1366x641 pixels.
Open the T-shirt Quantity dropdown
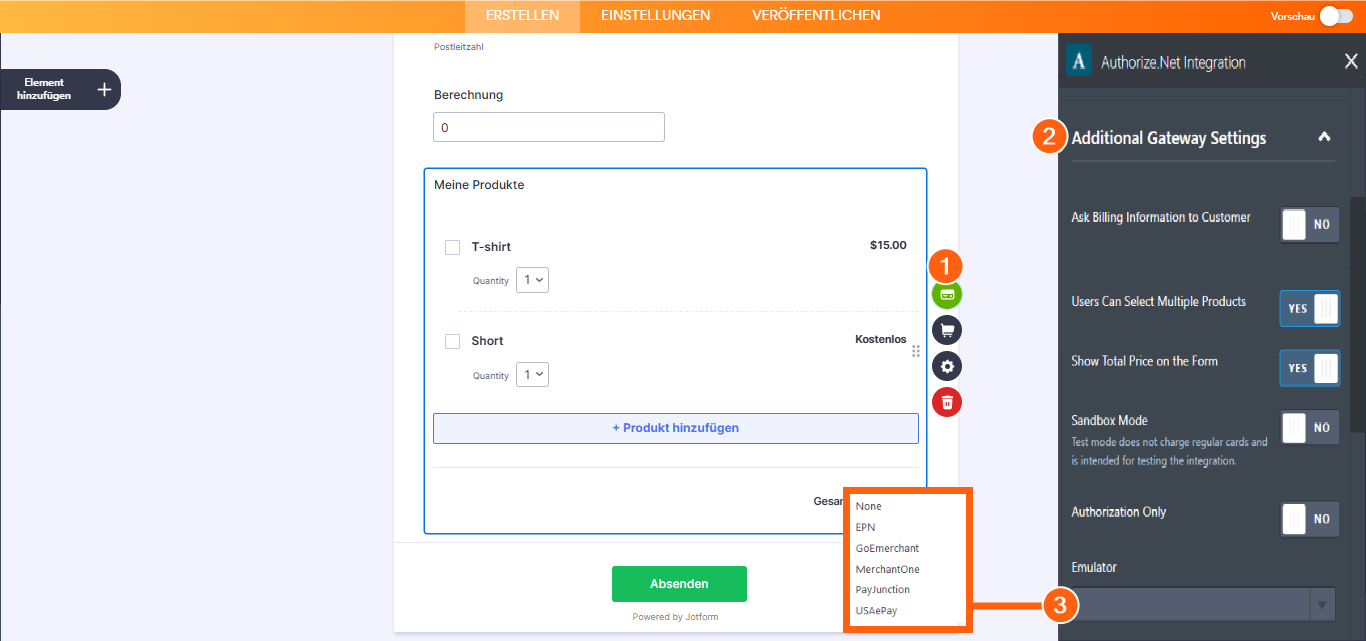tap(532, 280)
